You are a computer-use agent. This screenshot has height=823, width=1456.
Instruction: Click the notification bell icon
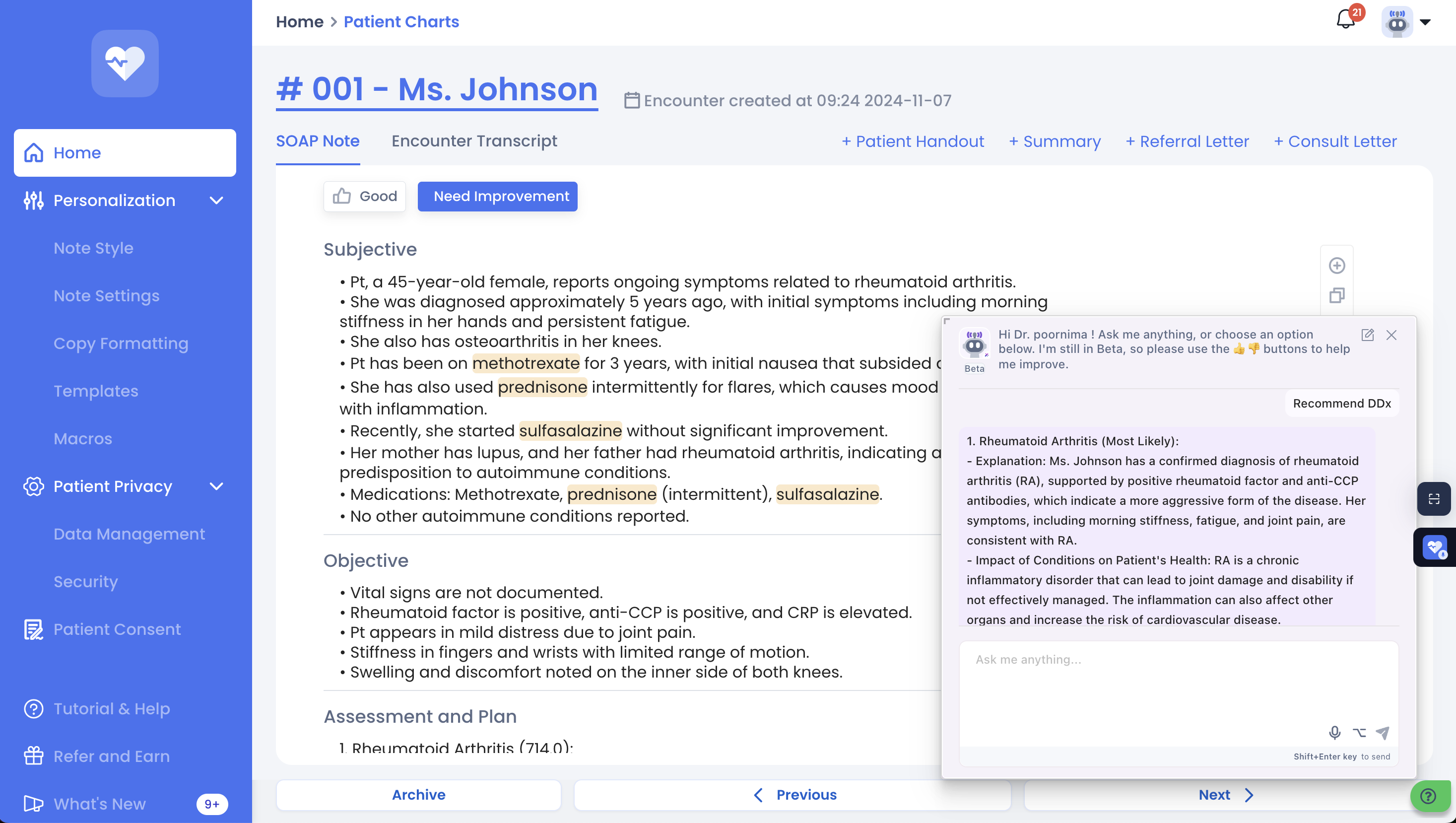[1345, 20]
